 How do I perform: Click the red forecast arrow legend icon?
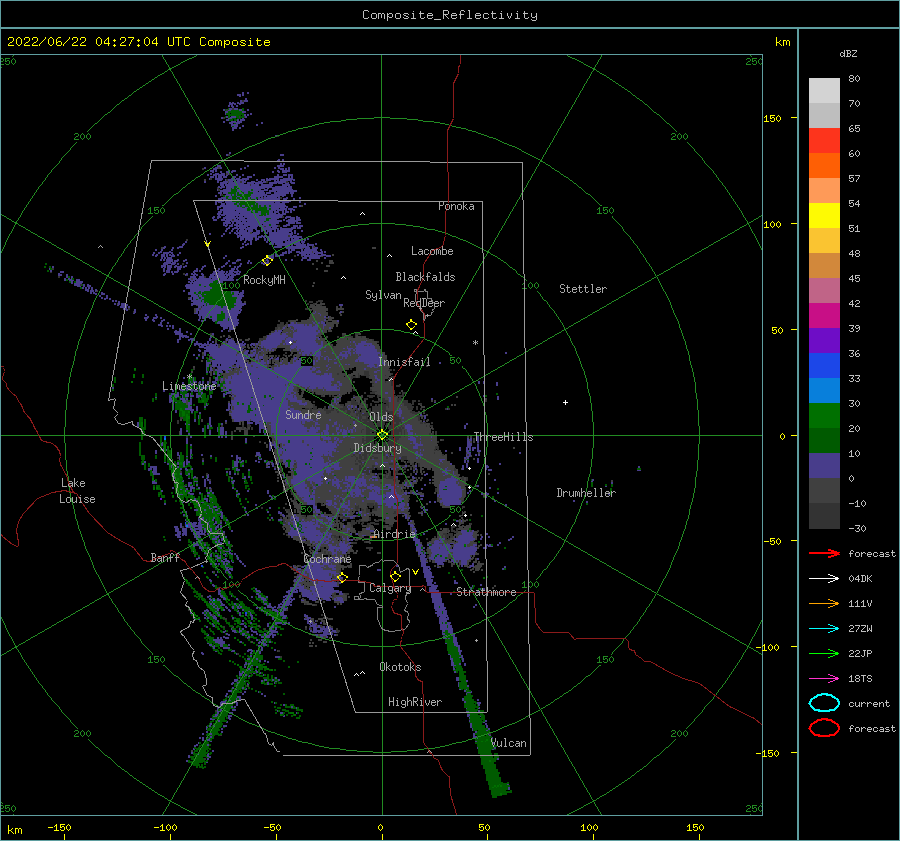(x=824, y=553)
